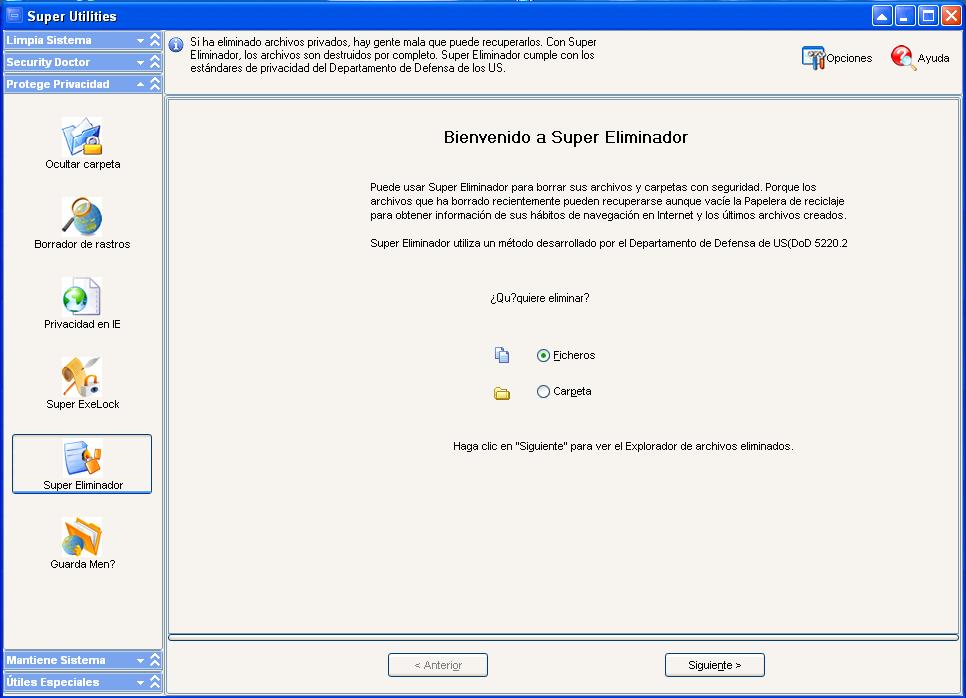Open the Útiles Especiales section
This screenshot has width=966, height=698.
point(83,682)
